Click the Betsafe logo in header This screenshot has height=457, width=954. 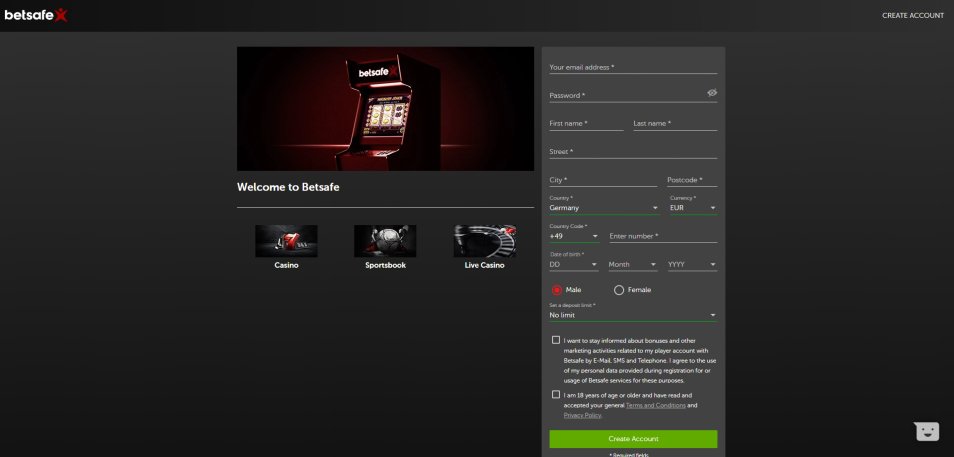coord(36,15)
